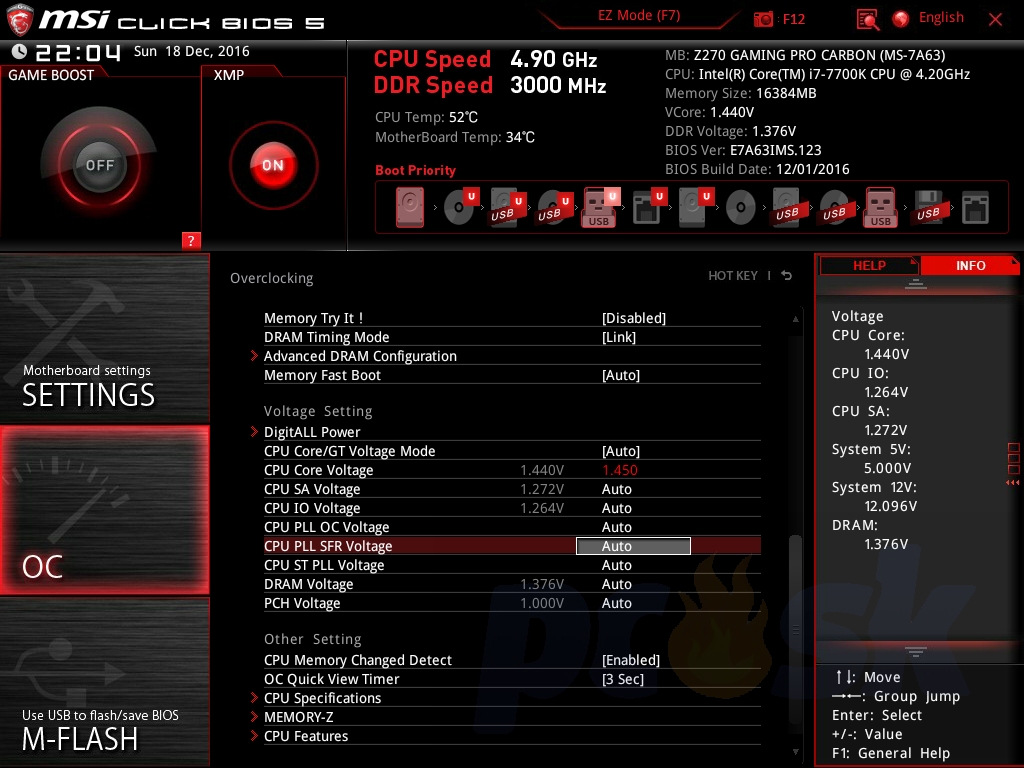Expand the CPU Specifications submenu
The height and width of the screenshot is (768, 1024).
click(322, 698)
